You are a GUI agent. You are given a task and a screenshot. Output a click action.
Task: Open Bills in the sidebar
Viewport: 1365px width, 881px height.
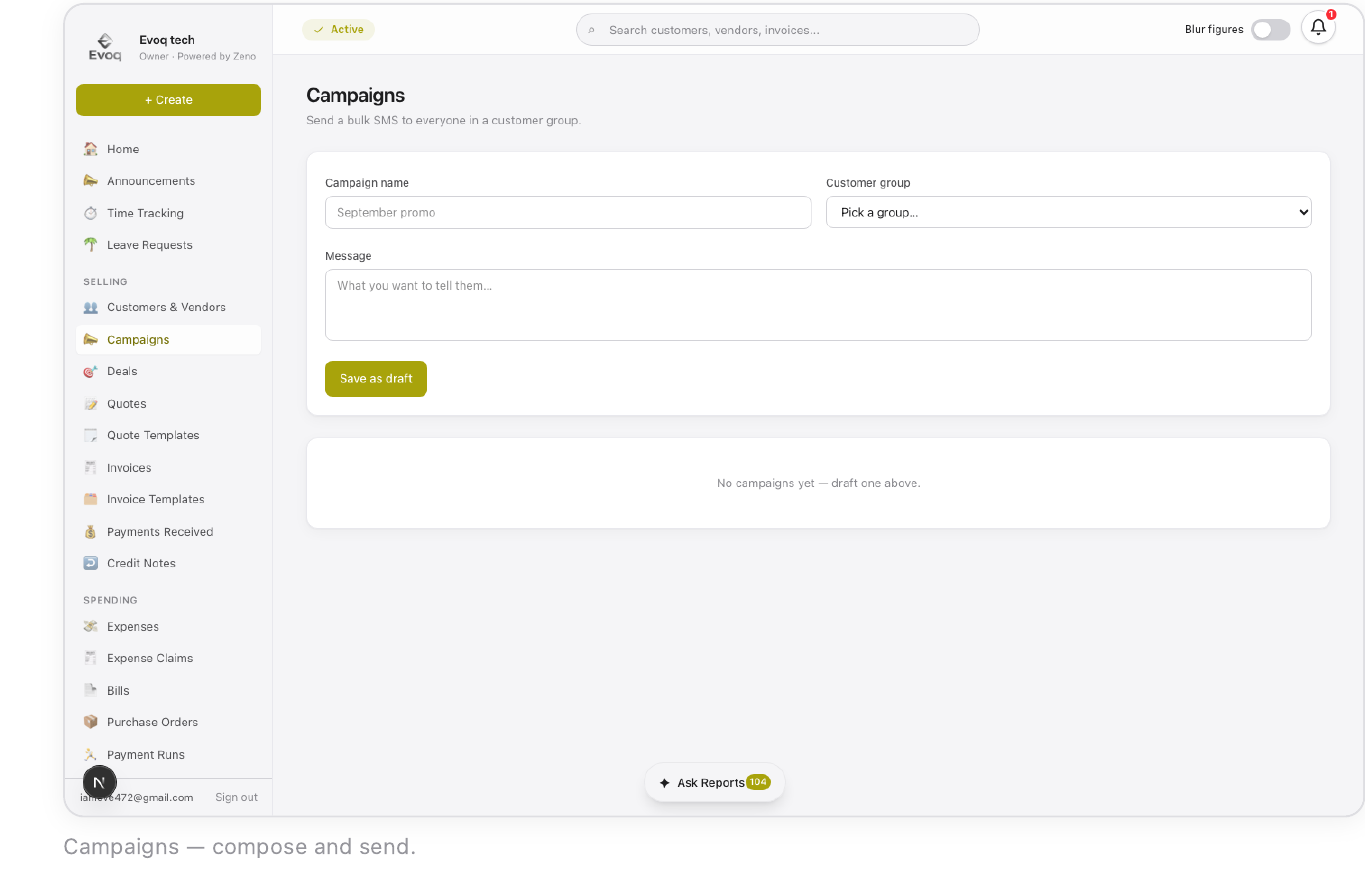[x=168, y=691]
